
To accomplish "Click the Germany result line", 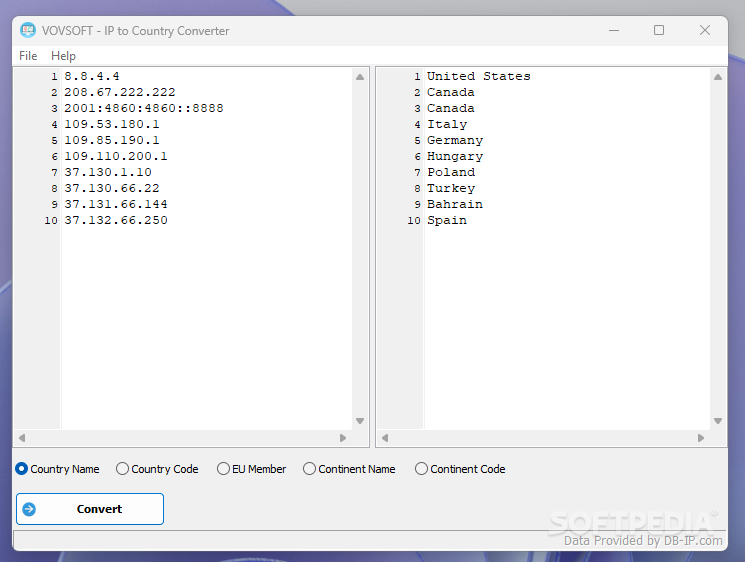I will pos(455,141).
